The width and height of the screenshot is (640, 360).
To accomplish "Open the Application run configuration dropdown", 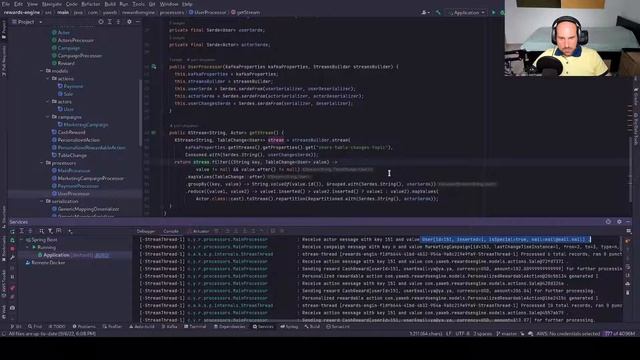I will click(467, 13).
